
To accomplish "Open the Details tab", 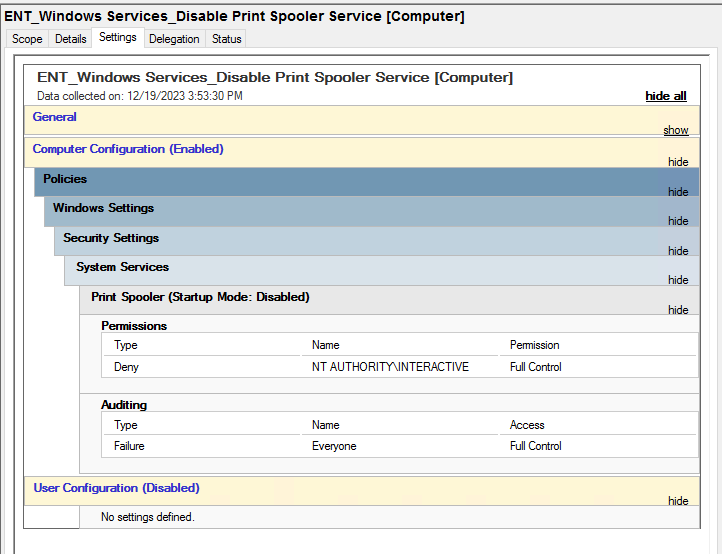I will 70,39.
